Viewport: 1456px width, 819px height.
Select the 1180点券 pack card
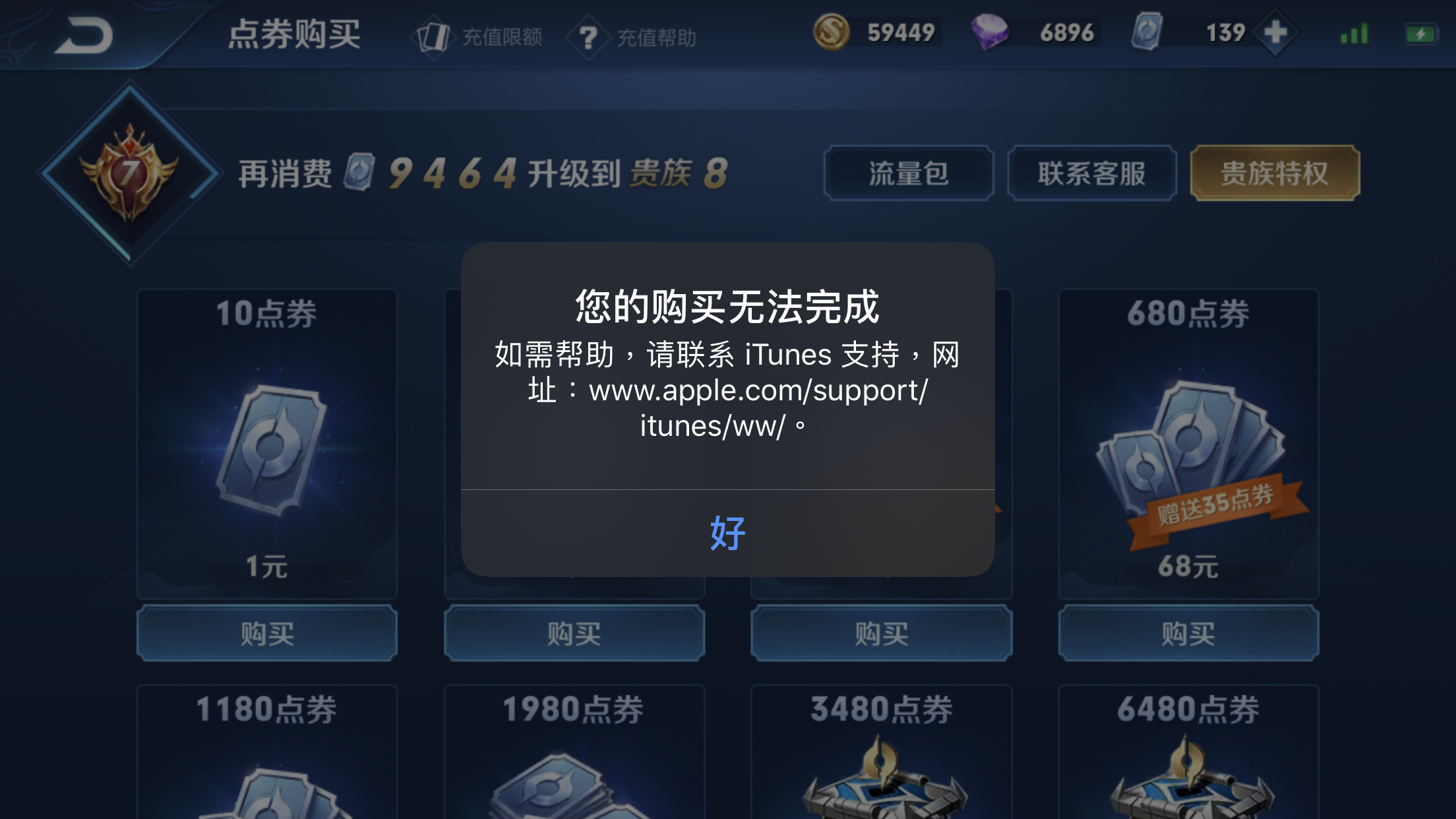(267, 752)
